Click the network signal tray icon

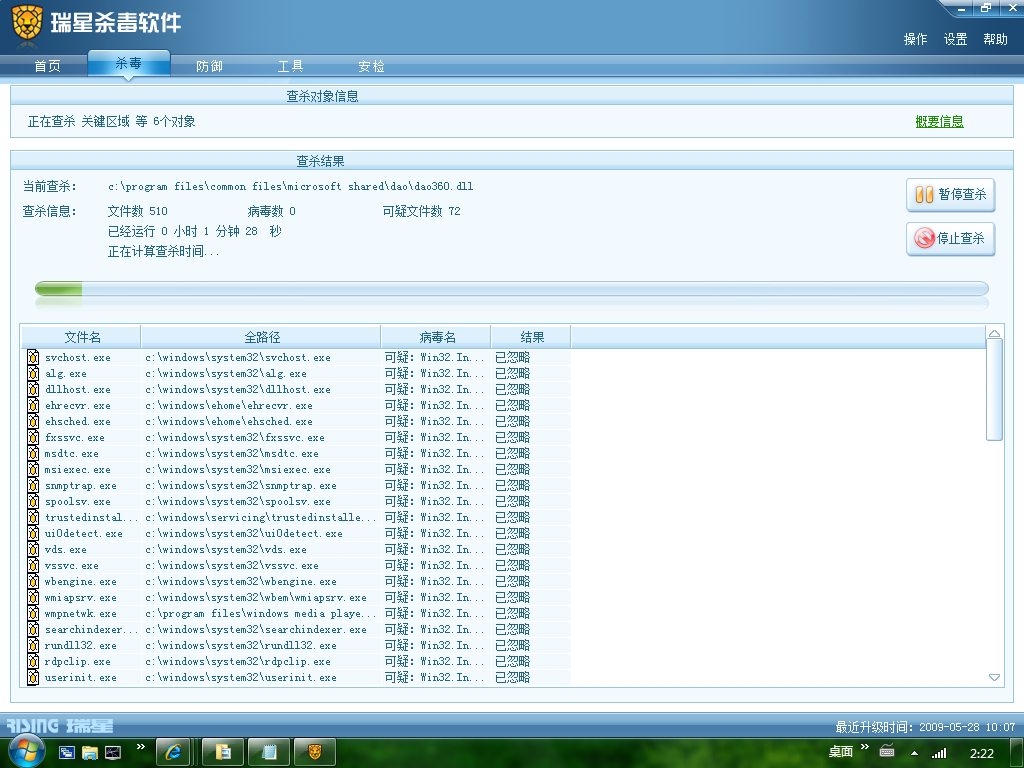click(938, 753)
